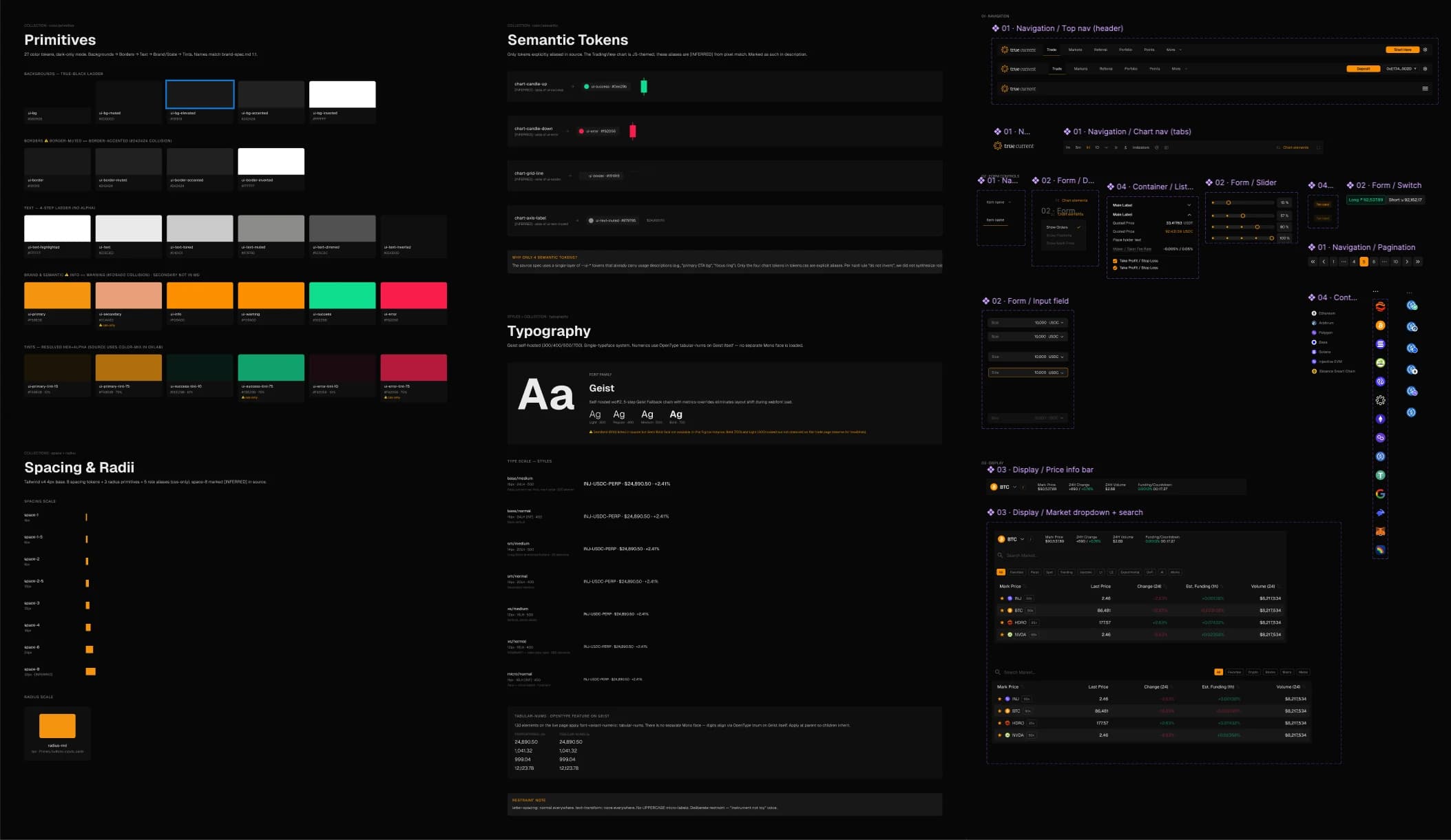Click the orange radius-md sample square
The height and width of the screenshot is (840, 1451).
(x=57, y=726)
